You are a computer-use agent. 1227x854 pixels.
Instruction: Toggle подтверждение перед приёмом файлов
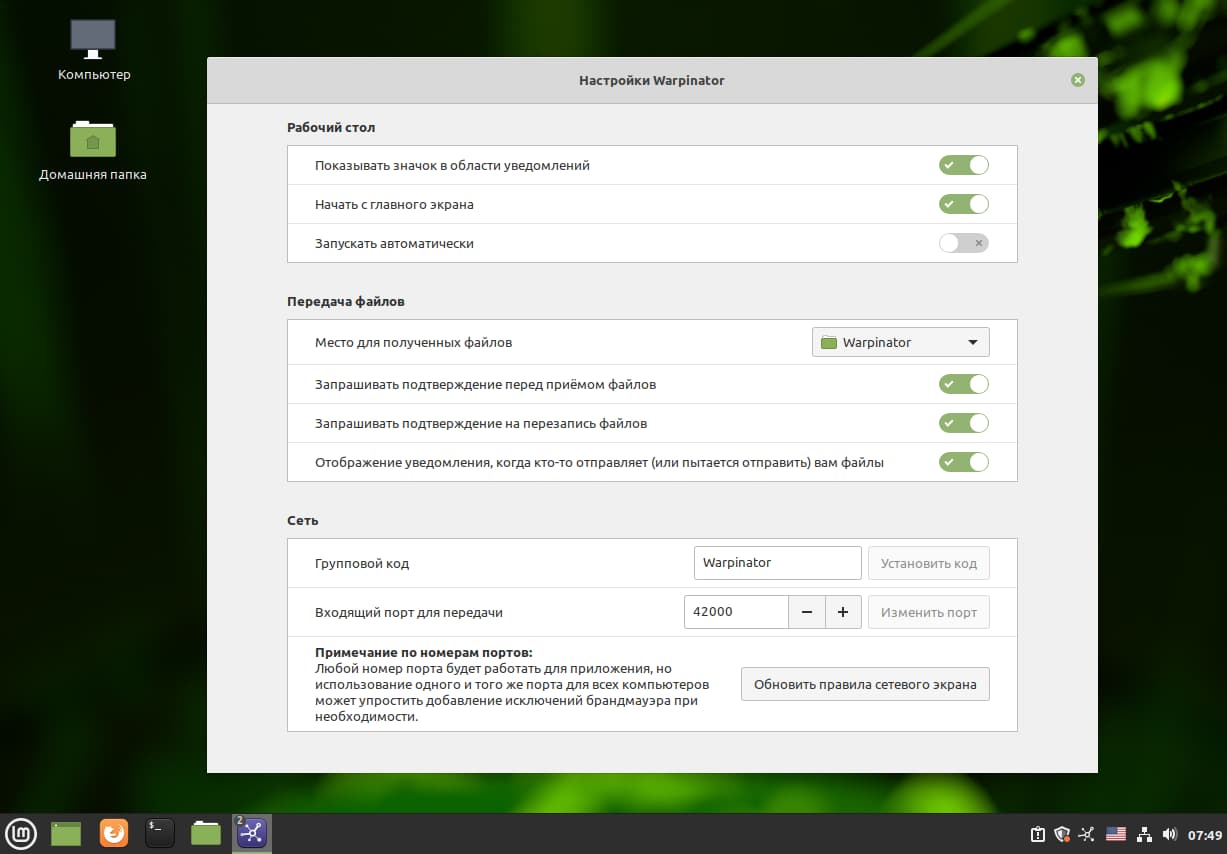coord(963,384)
